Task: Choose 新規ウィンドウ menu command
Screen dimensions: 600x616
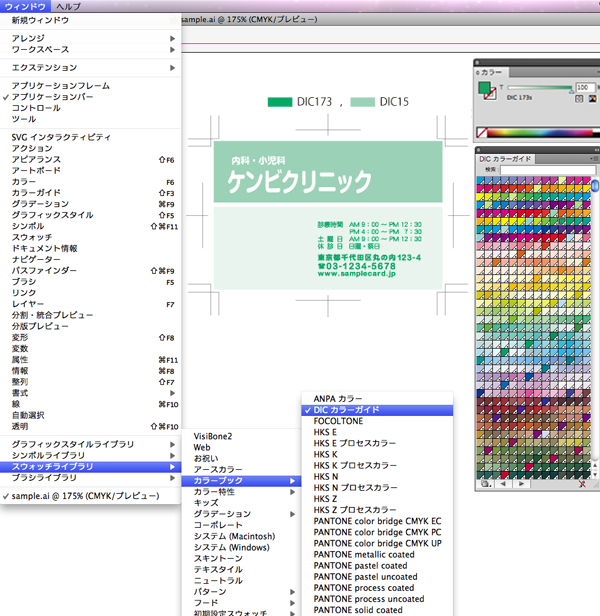Action: (x=40, y=20)
